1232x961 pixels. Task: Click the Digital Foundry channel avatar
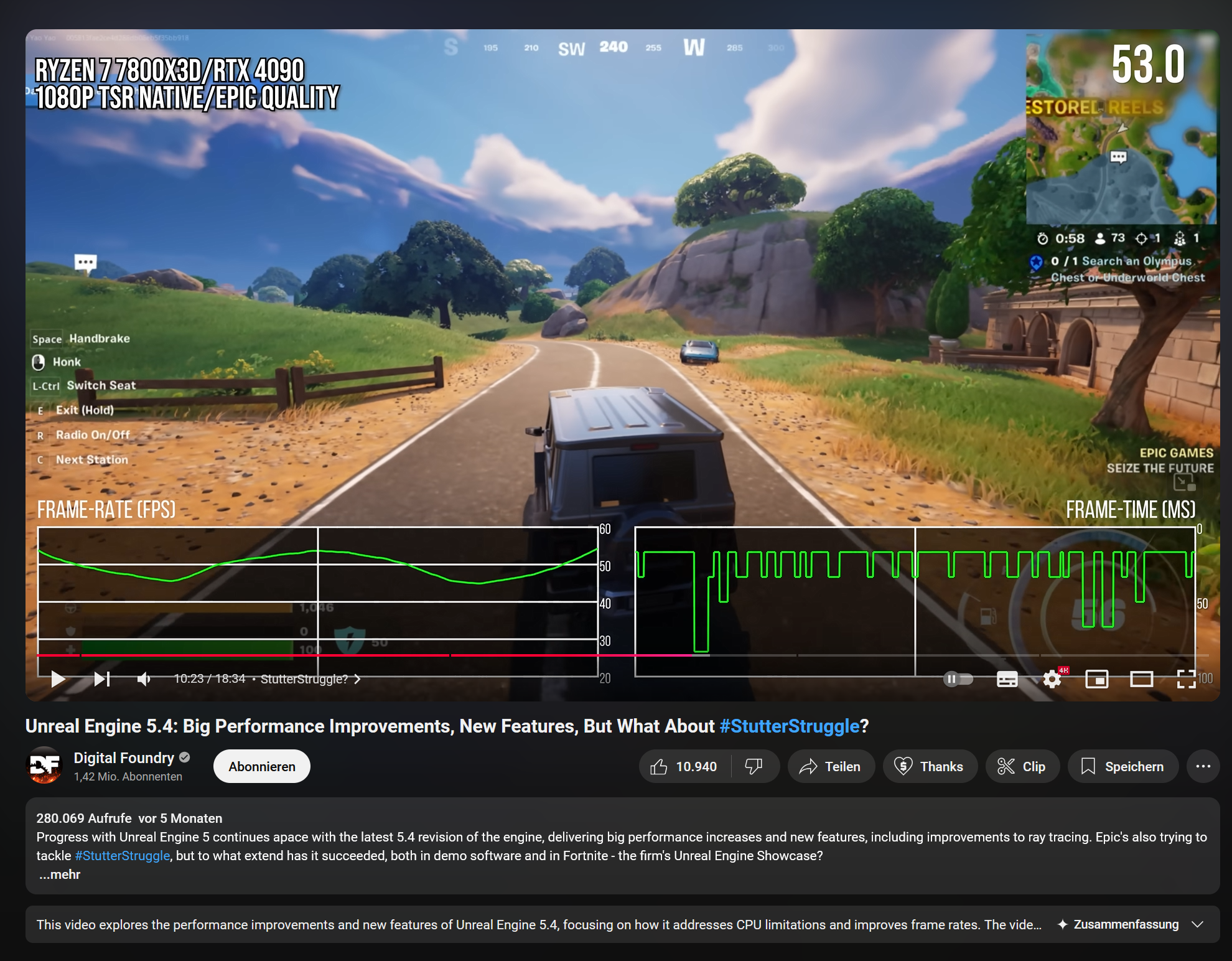point(45,766)
